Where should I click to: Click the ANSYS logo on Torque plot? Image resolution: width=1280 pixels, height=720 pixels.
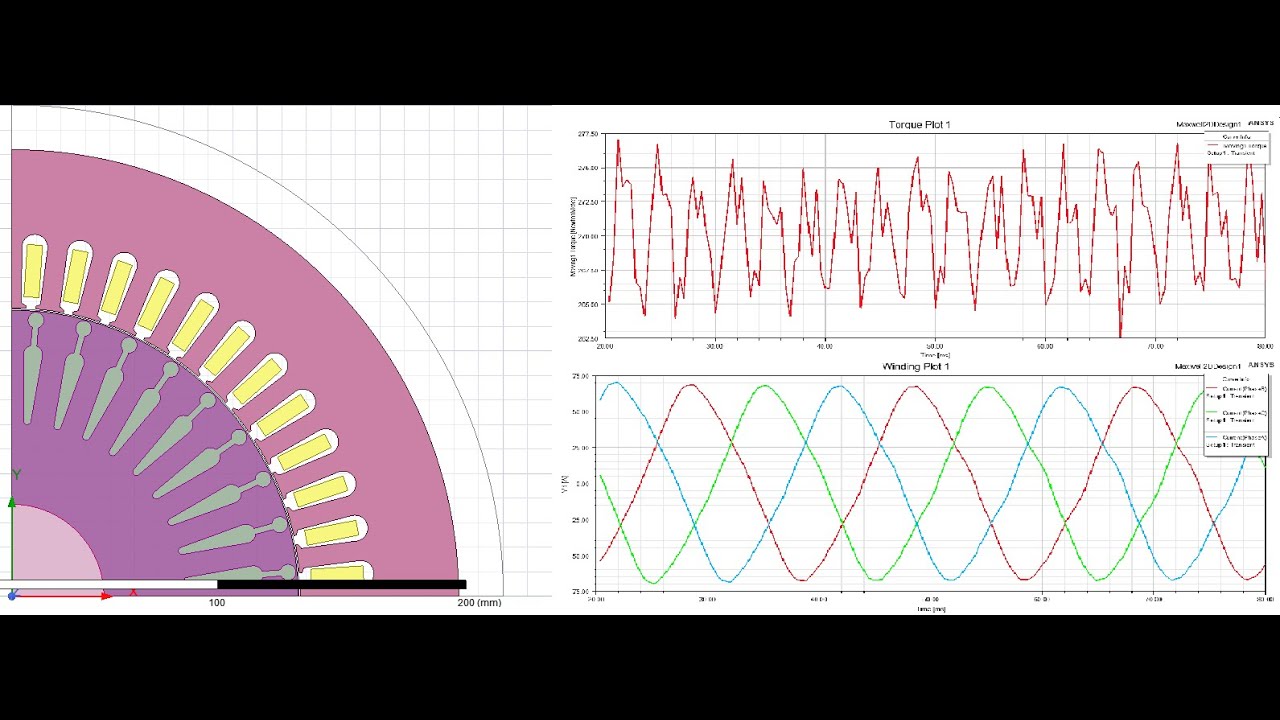click(x=1261, y=124)
